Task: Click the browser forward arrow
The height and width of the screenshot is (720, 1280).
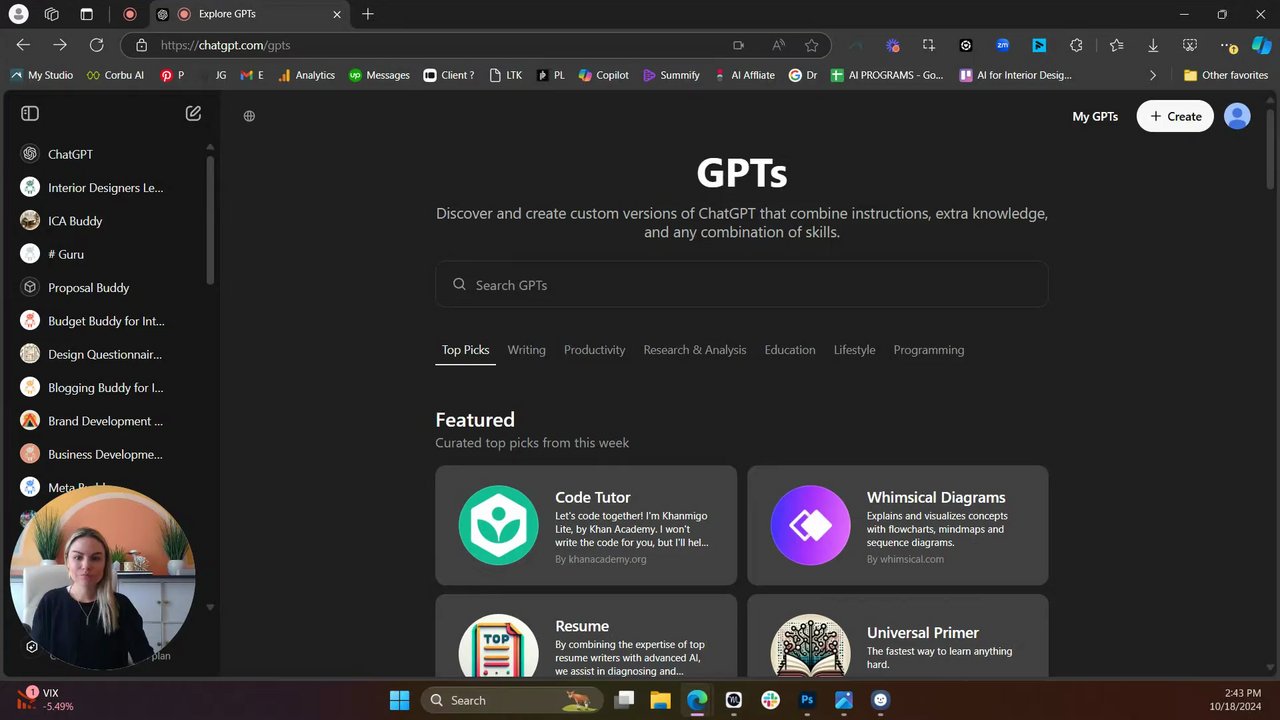Action: point(60,45)
